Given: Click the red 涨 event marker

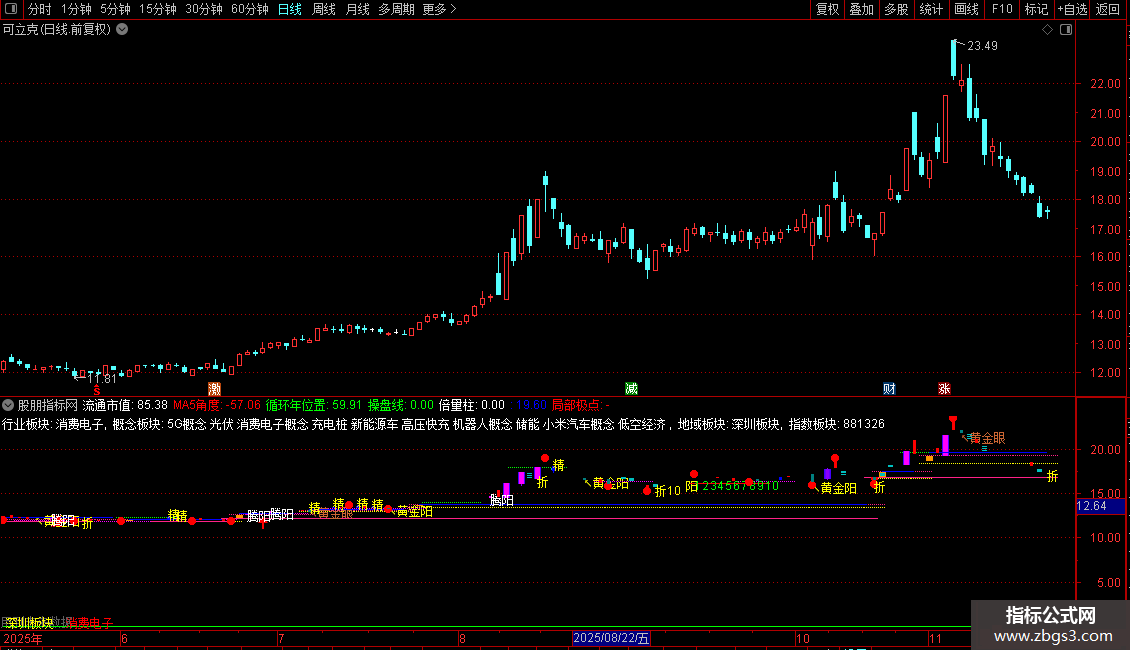Looking at the screenshot, I should 944,388.
